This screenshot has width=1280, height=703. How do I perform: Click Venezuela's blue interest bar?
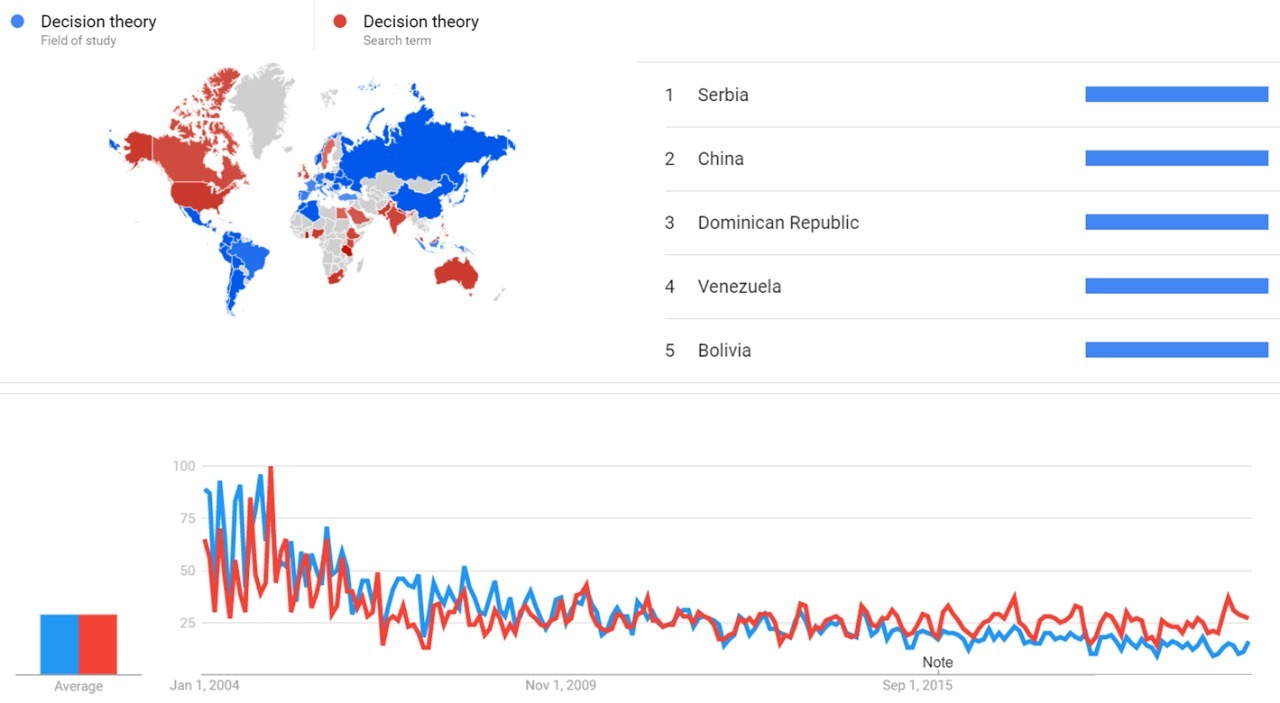[1176, 287]
